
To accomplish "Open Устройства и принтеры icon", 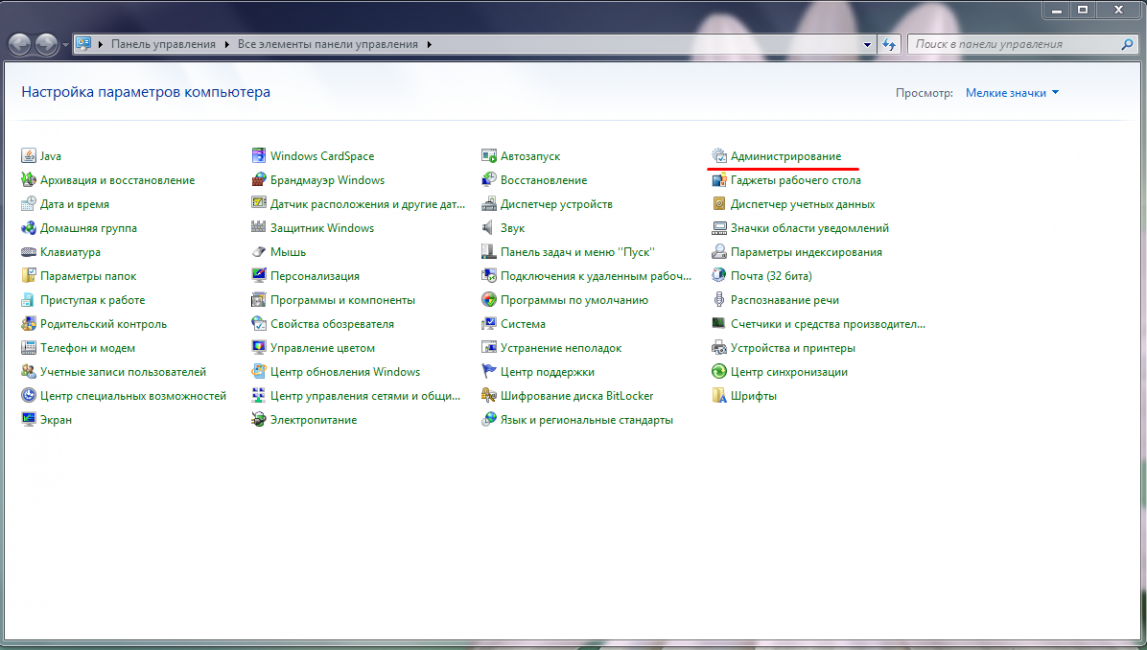I will pyautogui.click(x=719, y=348).
